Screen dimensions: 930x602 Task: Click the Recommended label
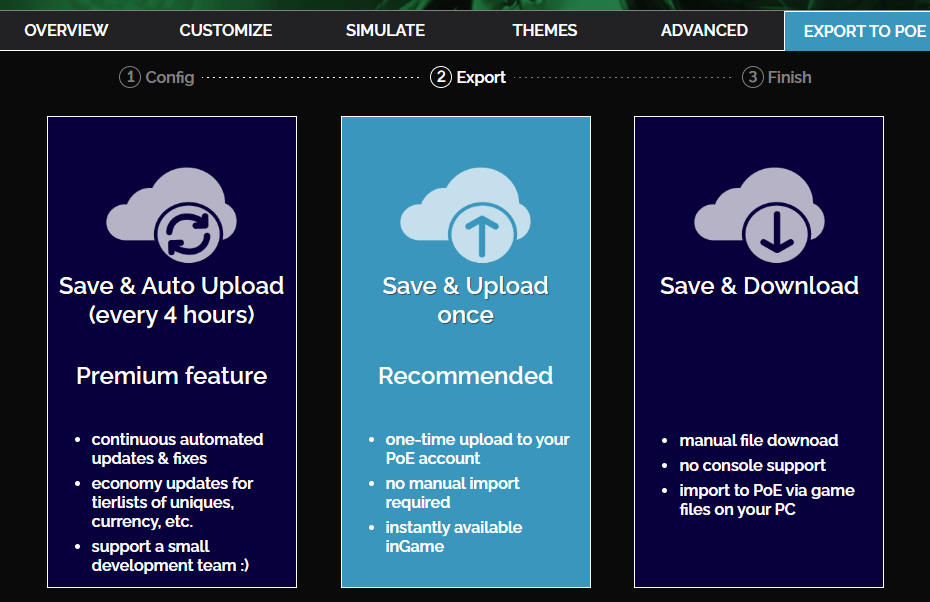[466, 375]
